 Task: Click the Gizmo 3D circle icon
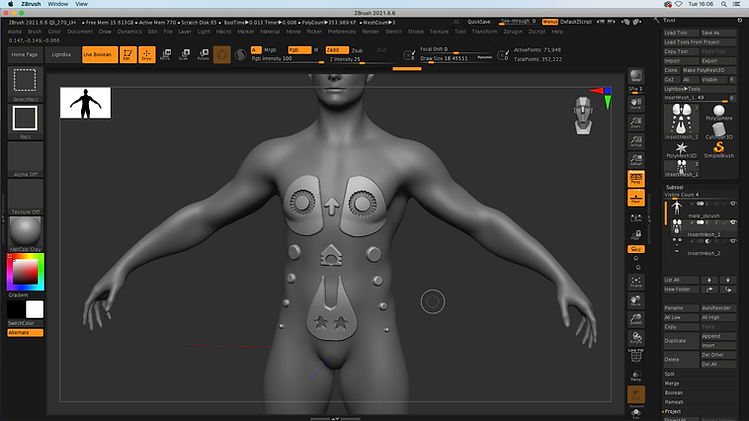click(222, 54)
